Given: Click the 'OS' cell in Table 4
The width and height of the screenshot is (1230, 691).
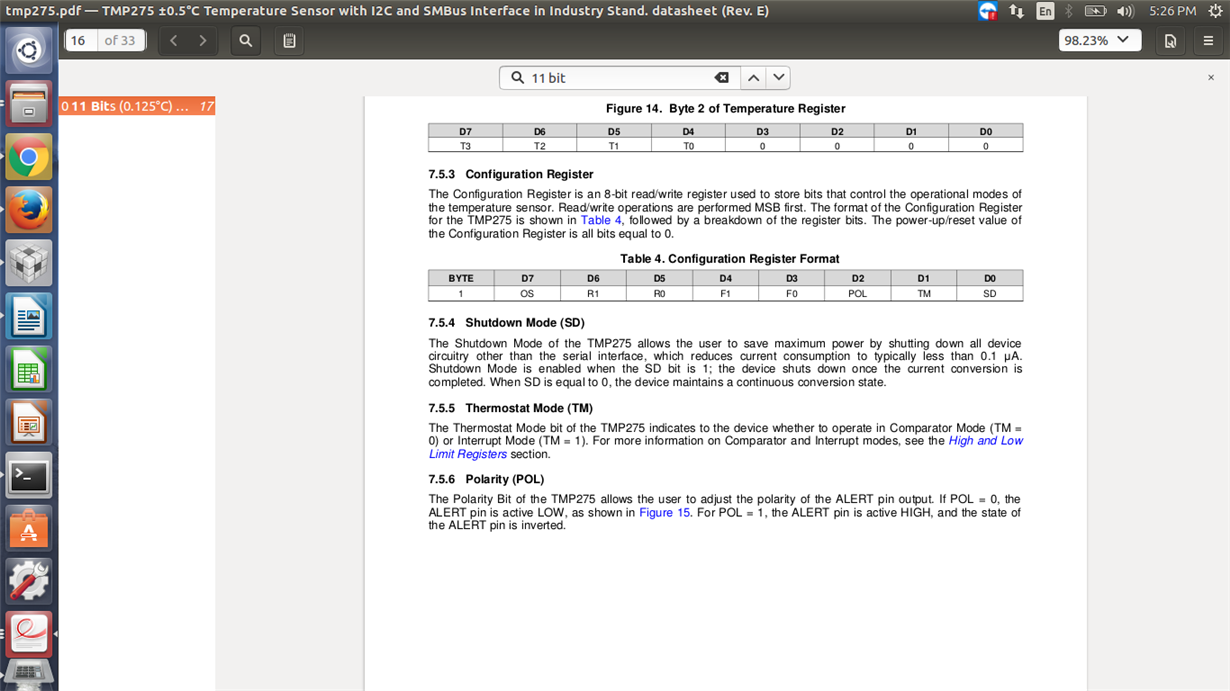Looking at the screenshot, I should click(x=527, y=294).
